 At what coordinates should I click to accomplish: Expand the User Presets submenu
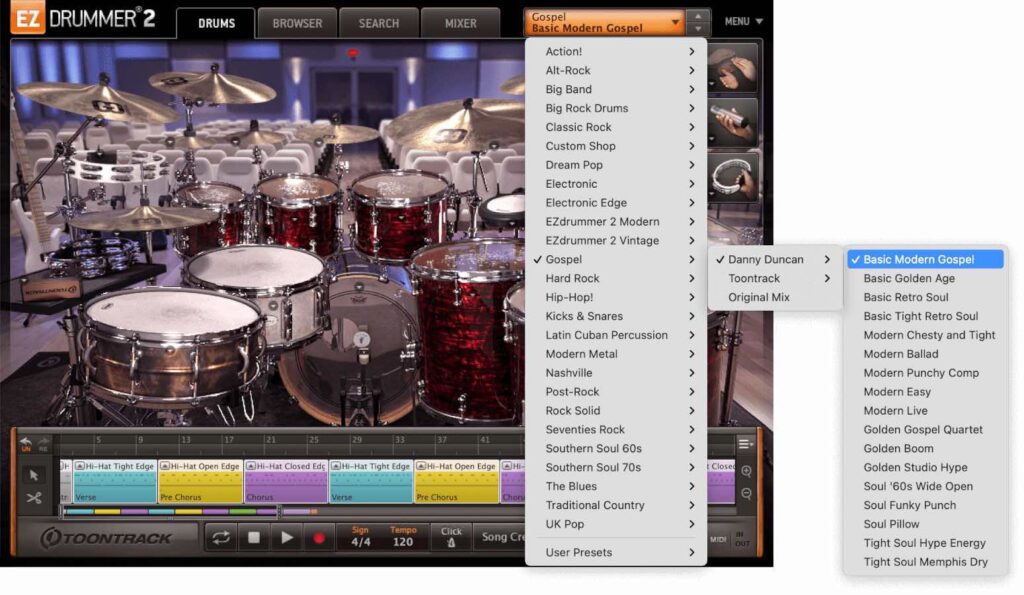tap(616, 553)
